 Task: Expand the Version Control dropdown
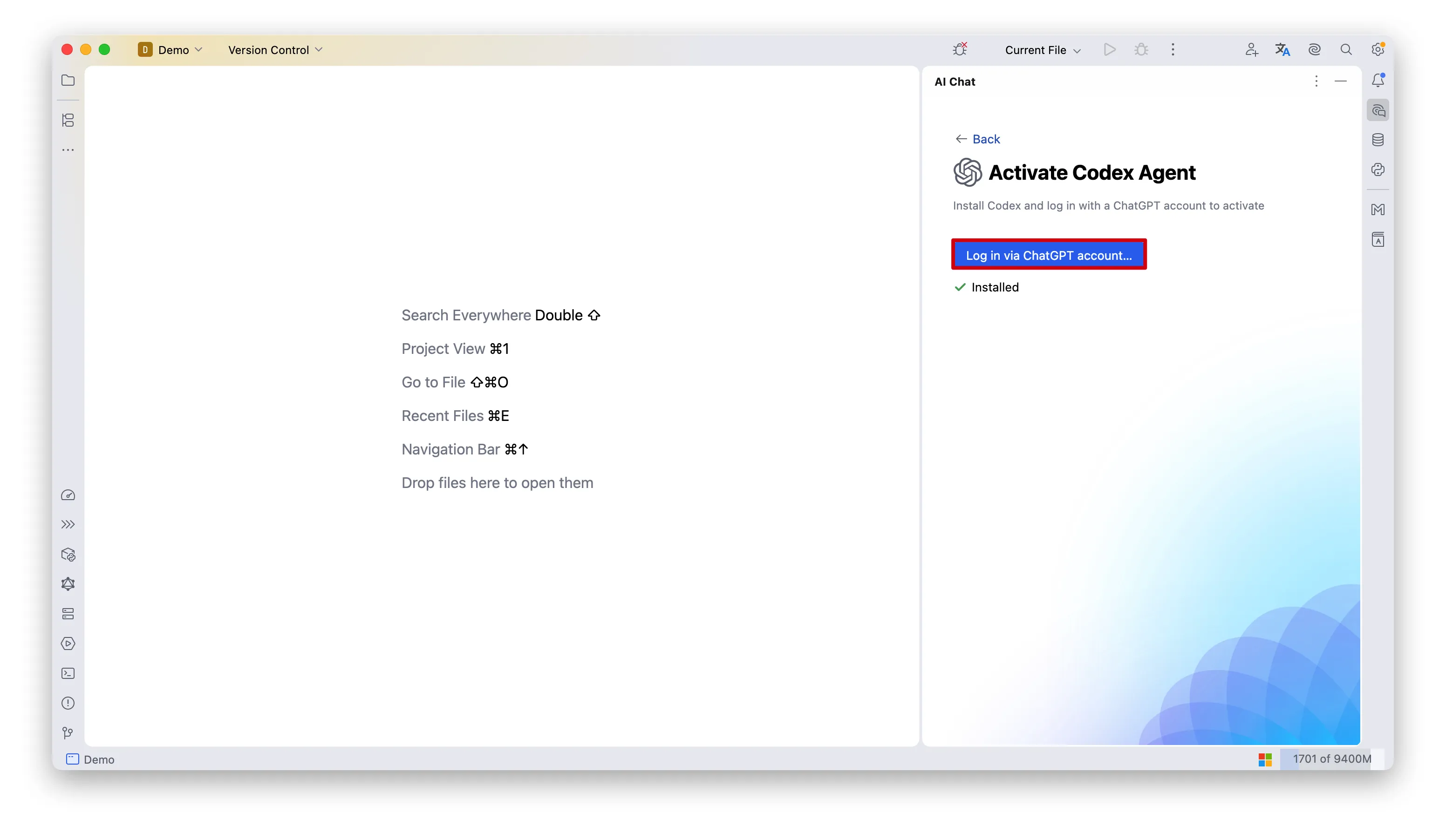pyautogui.click(x=275, y=50)
